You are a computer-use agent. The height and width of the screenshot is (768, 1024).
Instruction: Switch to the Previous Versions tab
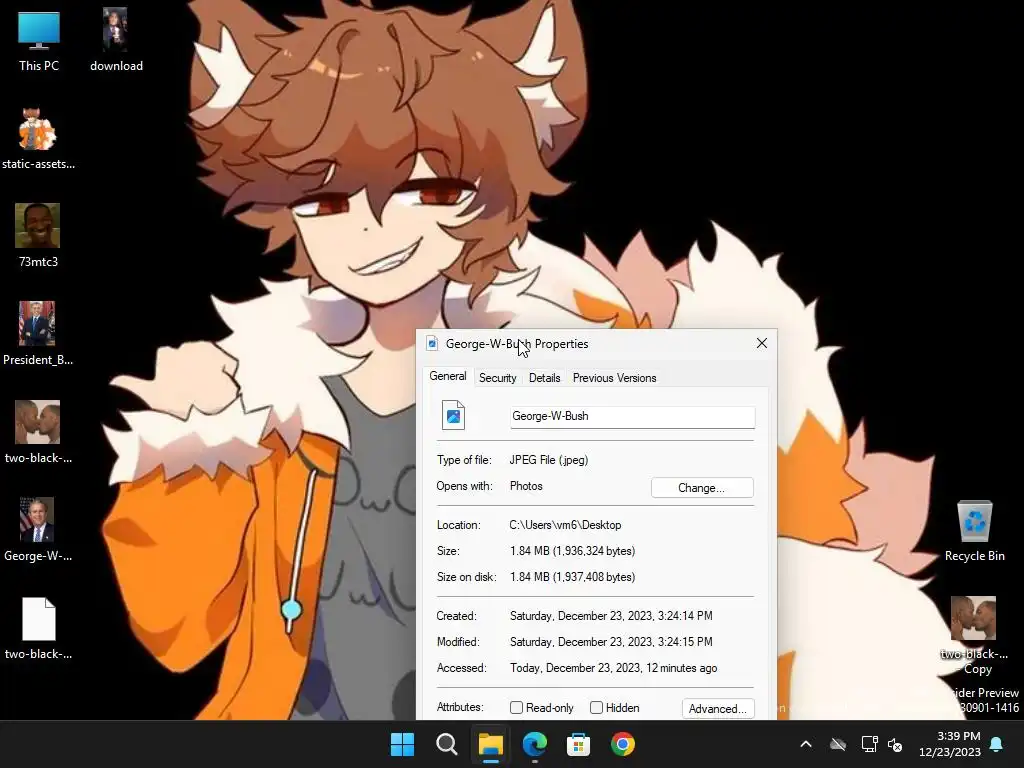click(615, 378)
